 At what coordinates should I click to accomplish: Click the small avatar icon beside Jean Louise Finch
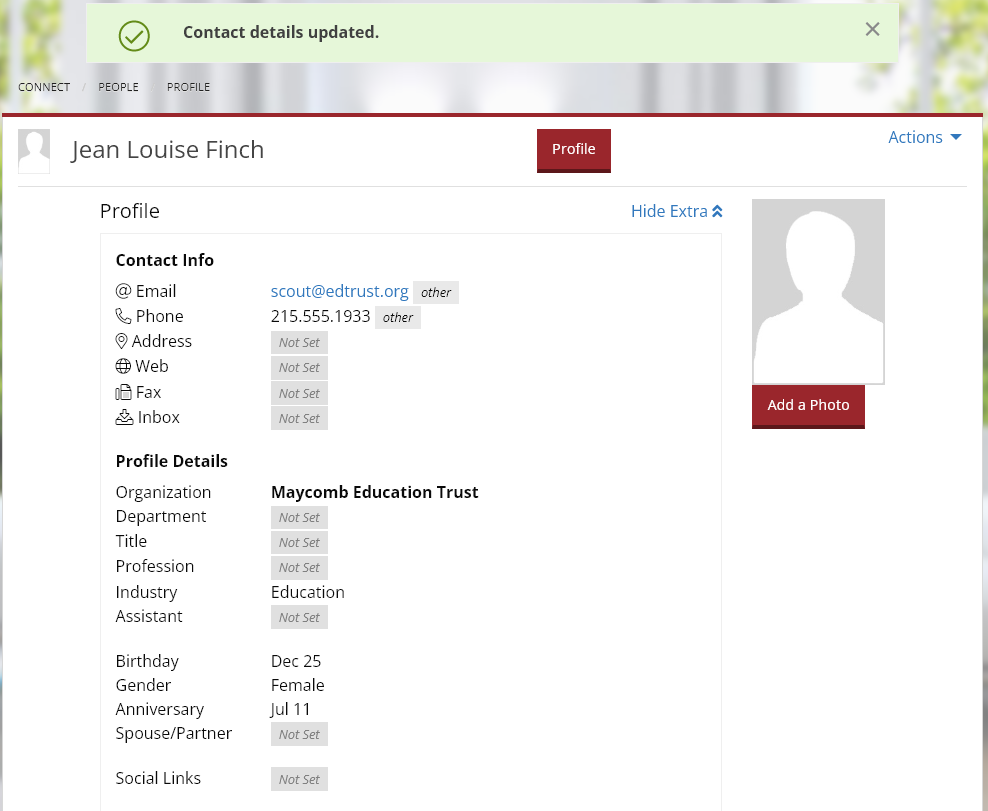34,150
